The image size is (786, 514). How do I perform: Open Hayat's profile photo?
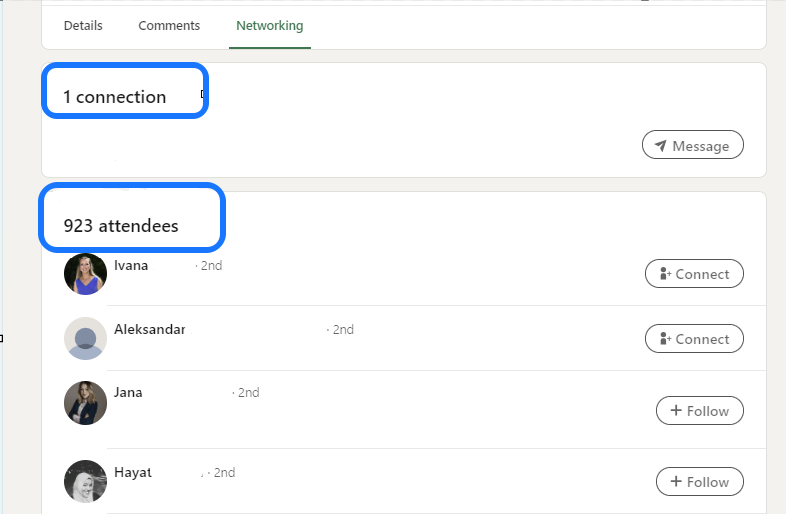click(85, 481)
